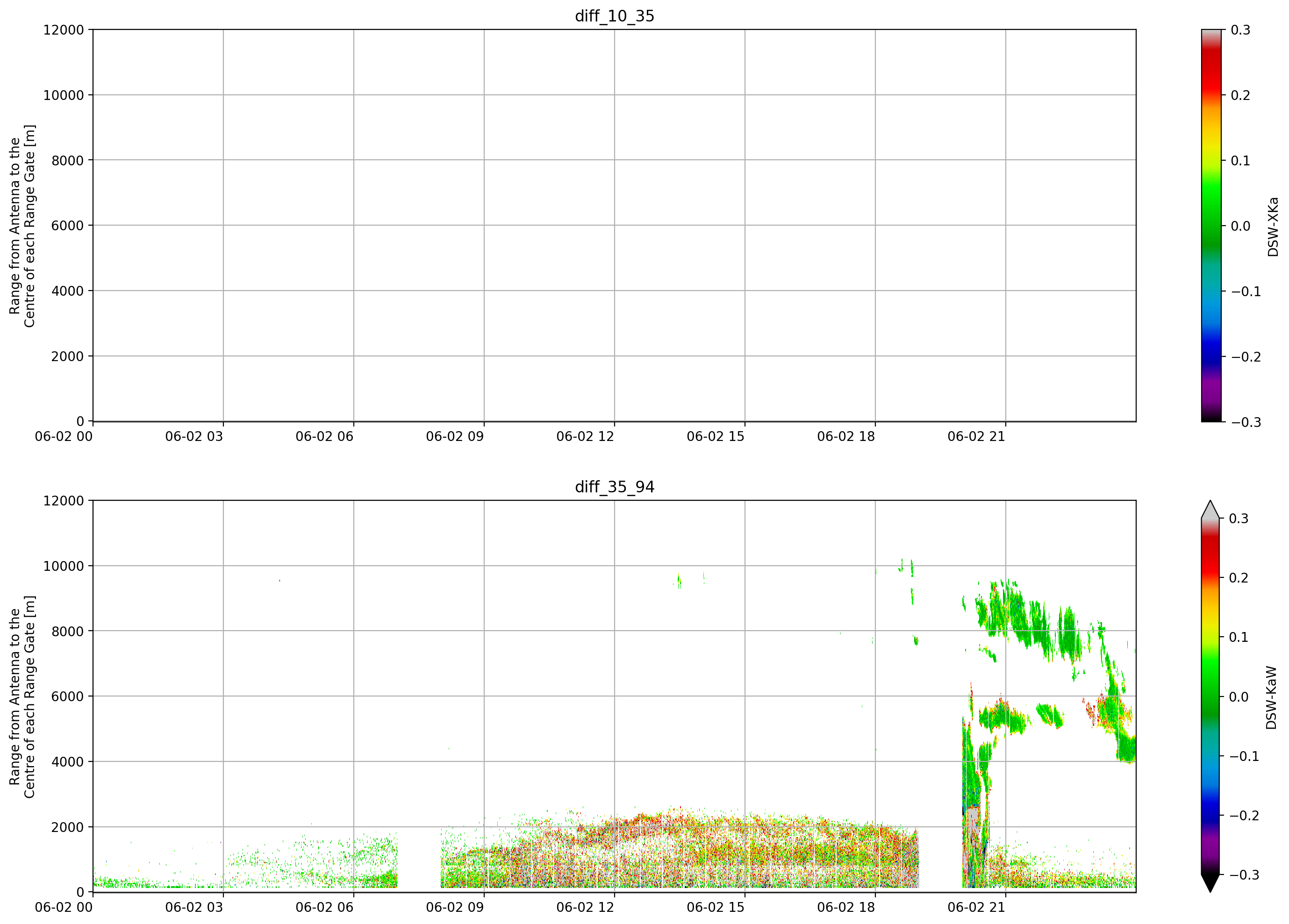The height and width of the screenshot is (924, 1289).
Task: Click the 06-02 00 x-tick under diff_35_94
Action: [x=64, y=907]
